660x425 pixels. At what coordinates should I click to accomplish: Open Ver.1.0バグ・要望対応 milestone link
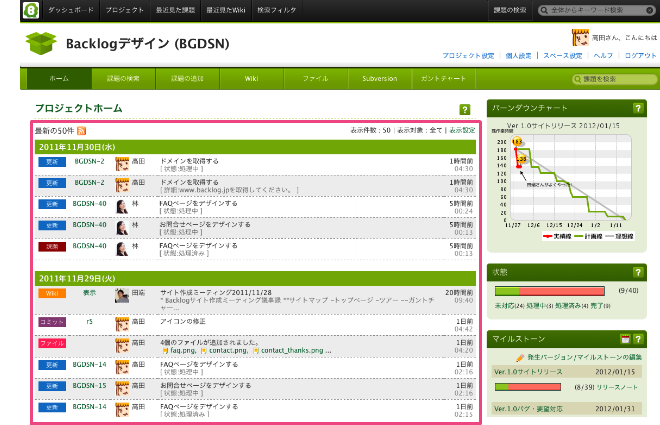(x=528, y=409)
